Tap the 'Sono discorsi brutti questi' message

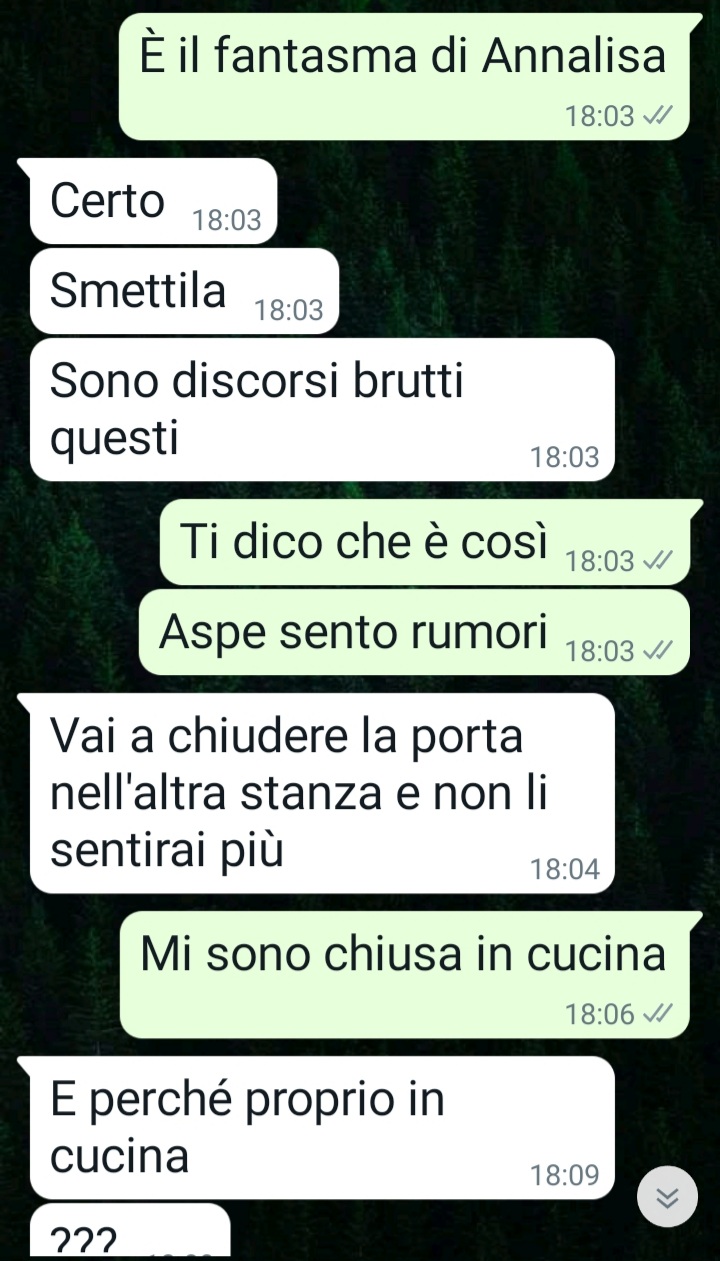coord(322,410)
